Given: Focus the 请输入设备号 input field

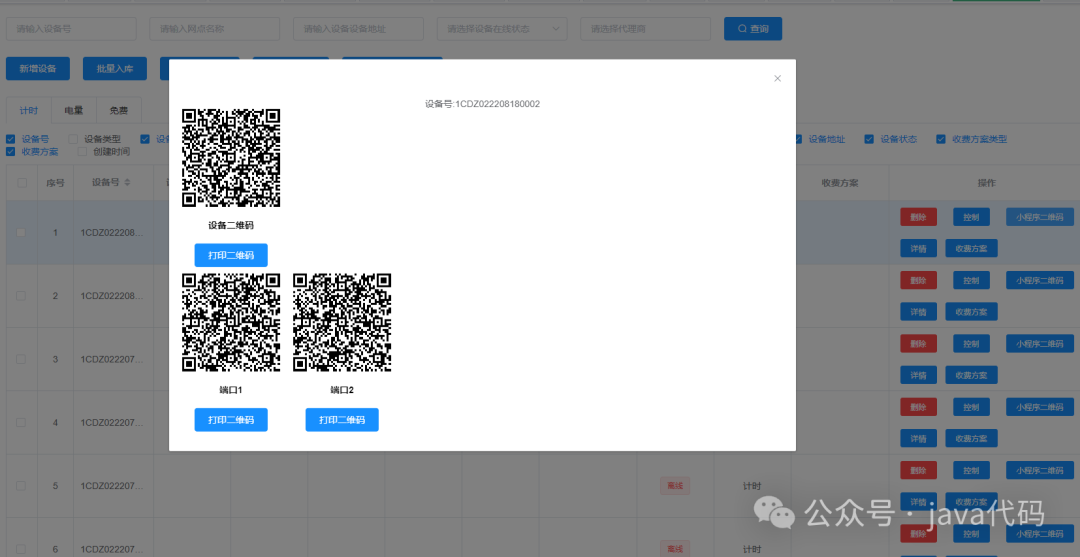Looking at the screenshot, I should [x=71, y=29].
